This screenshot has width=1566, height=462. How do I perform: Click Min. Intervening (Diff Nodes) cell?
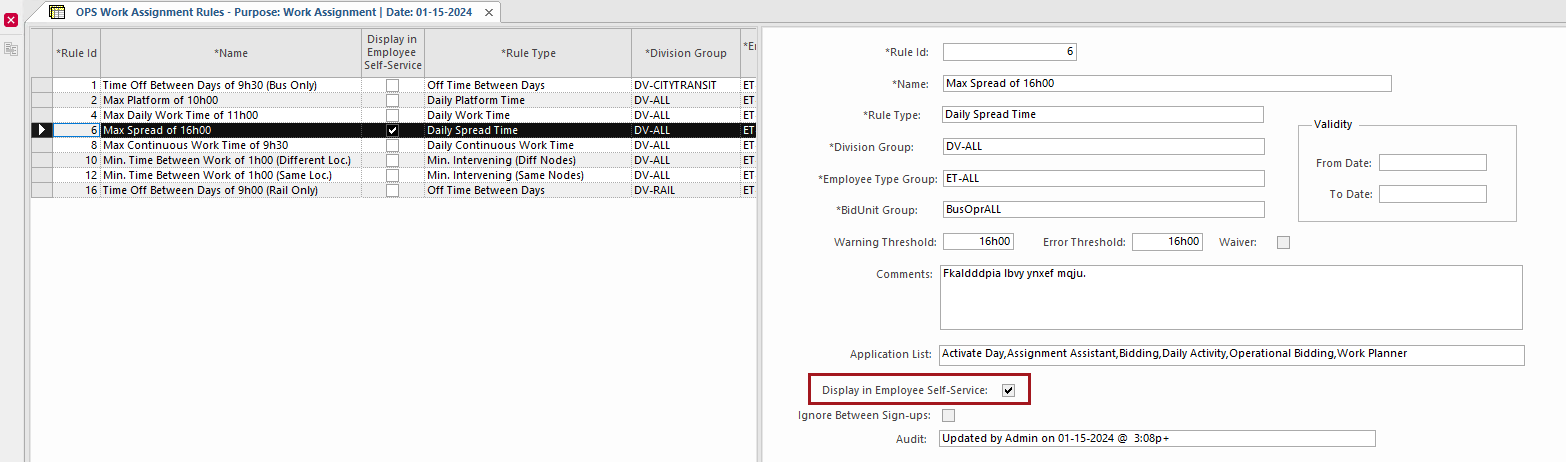click(x=528, y=160)
